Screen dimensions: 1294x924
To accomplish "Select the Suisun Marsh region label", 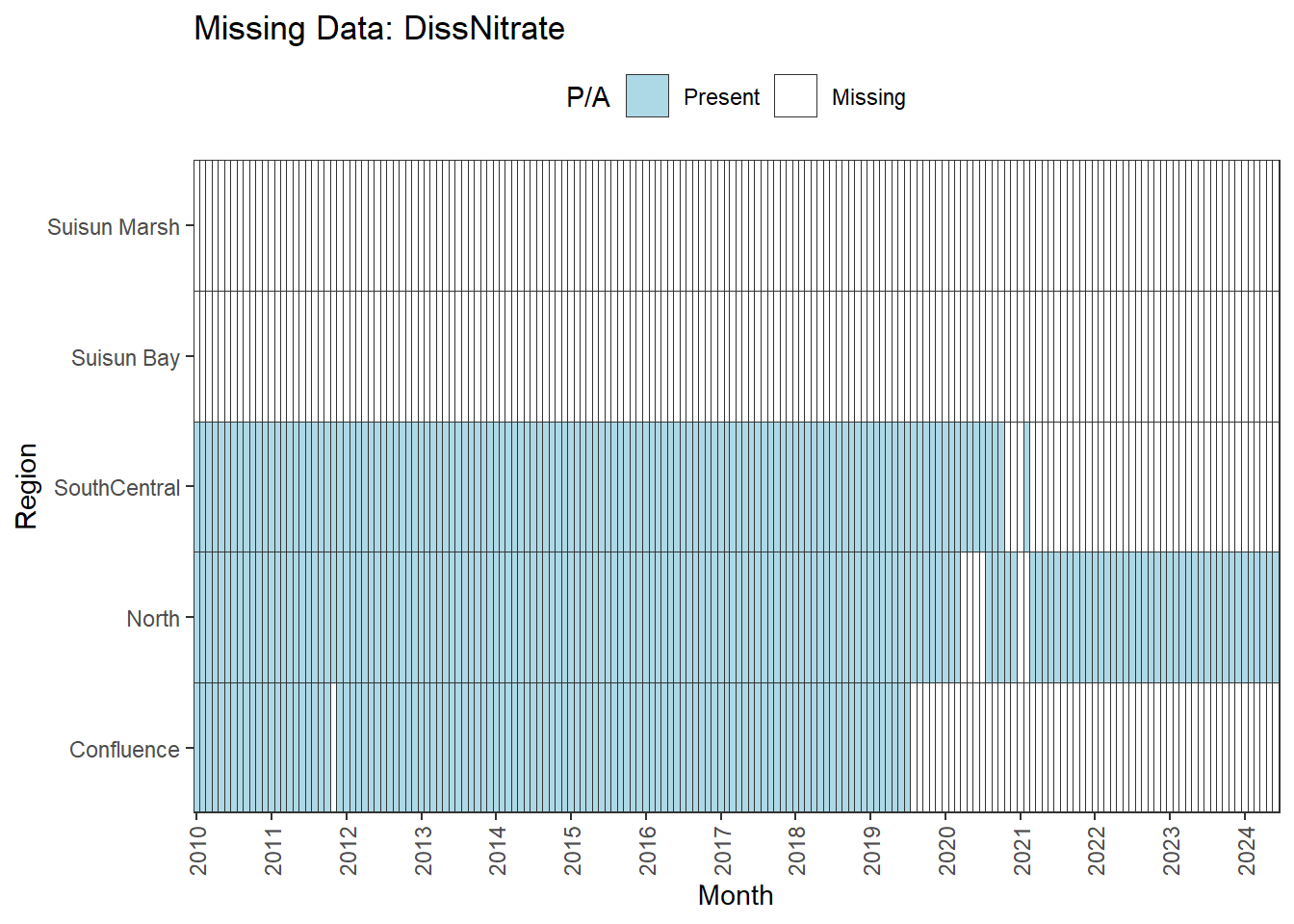I will [x=114, y=227].
